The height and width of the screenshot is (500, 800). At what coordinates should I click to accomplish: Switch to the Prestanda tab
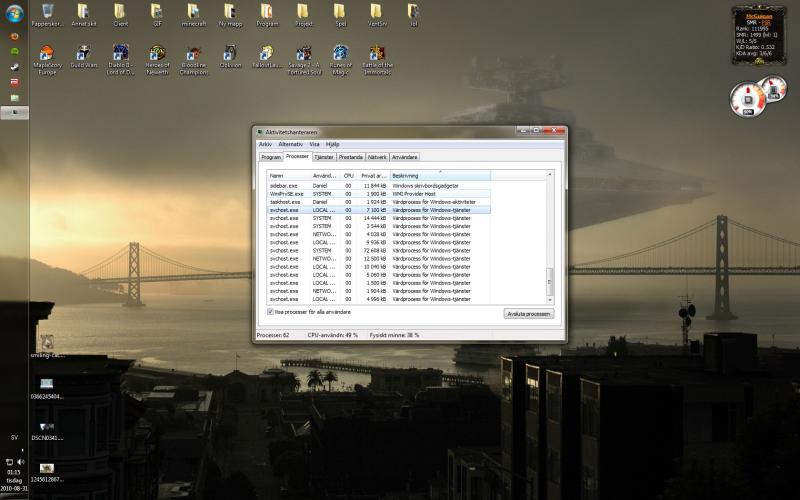click(x=350, y=157)
